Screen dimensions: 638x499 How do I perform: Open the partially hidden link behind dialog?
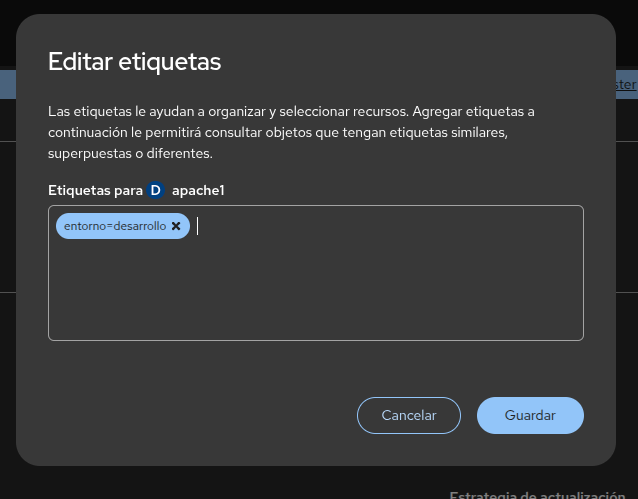coord(626,85)
